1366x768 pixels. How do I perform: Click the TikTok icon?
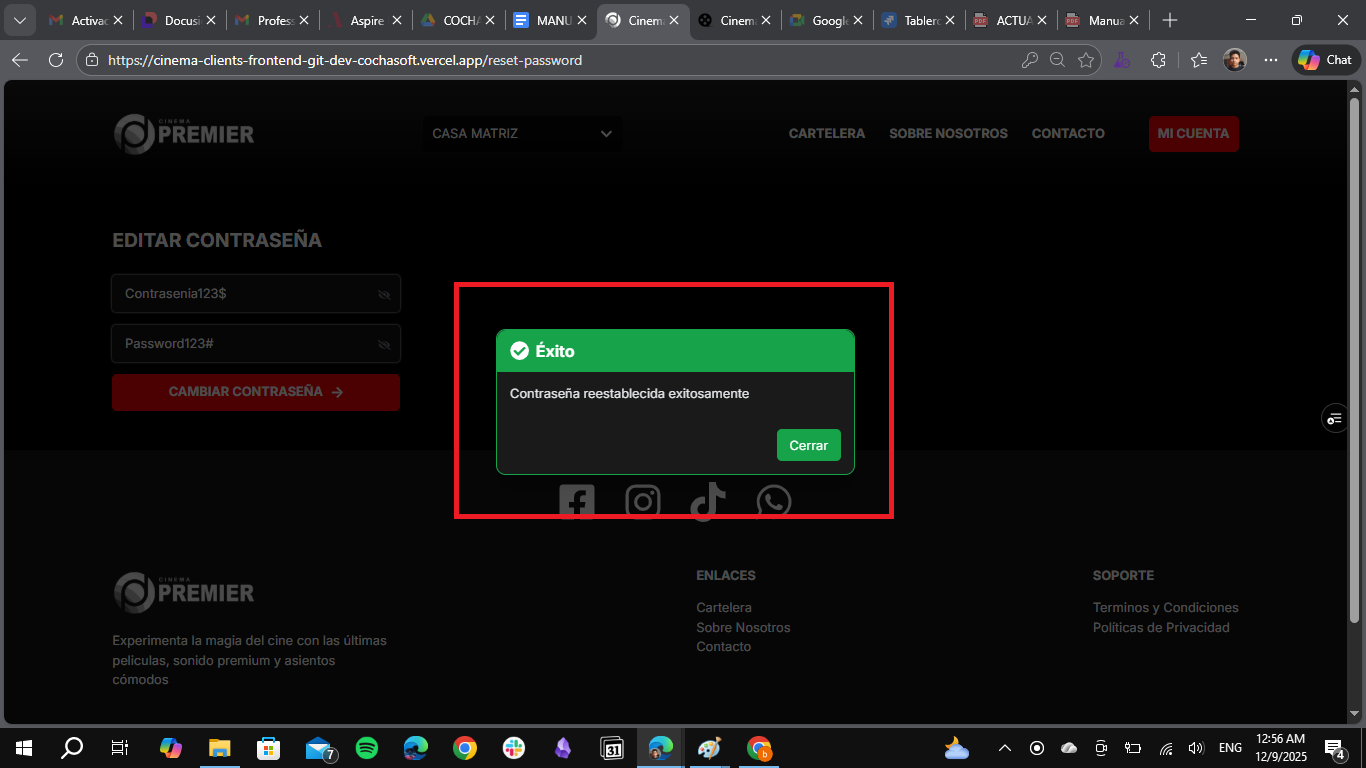click(x=708, y=500)
